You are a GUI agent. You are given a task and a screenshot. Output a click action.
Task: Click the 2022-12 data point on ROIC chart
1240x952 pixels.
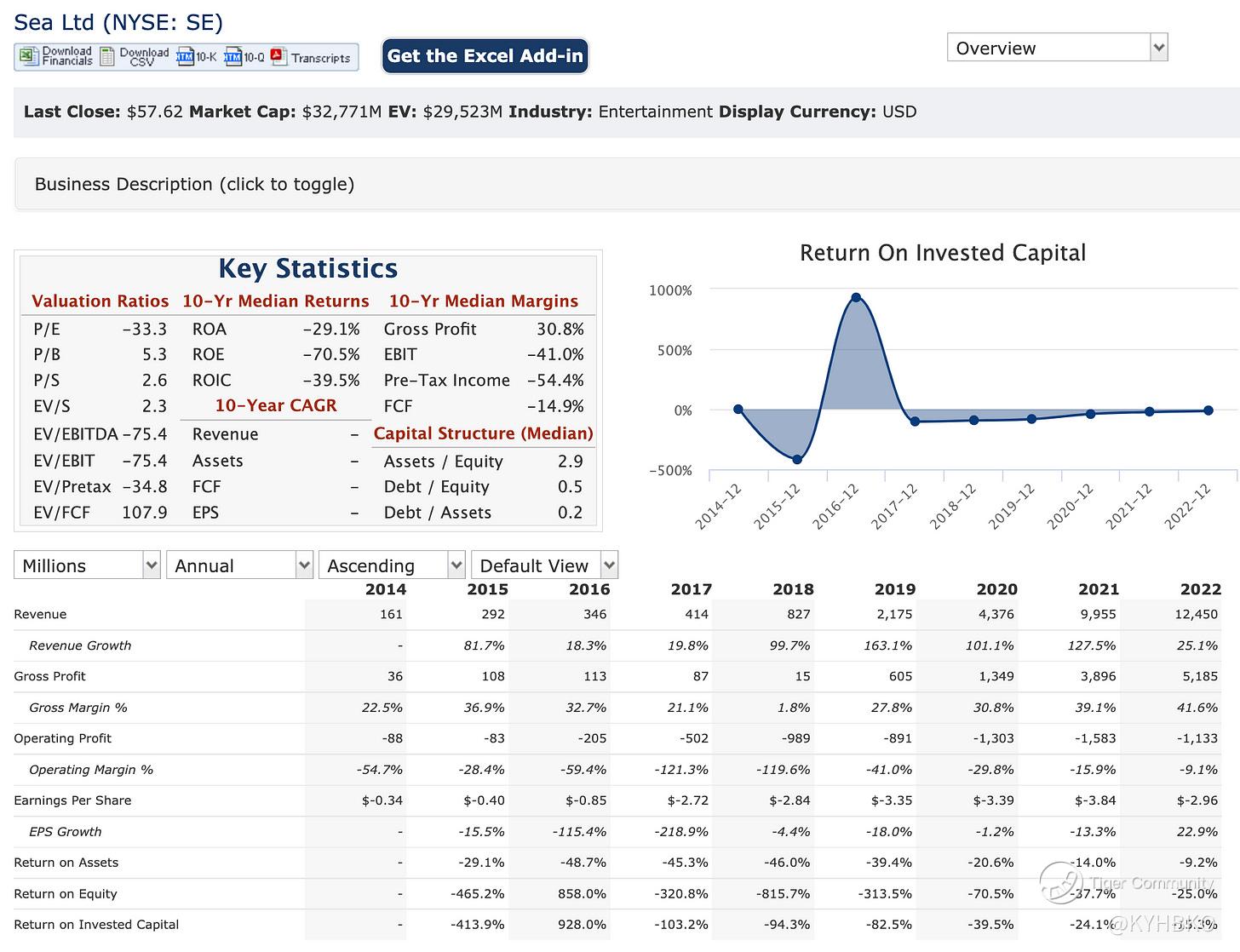tap(1208, 410)
